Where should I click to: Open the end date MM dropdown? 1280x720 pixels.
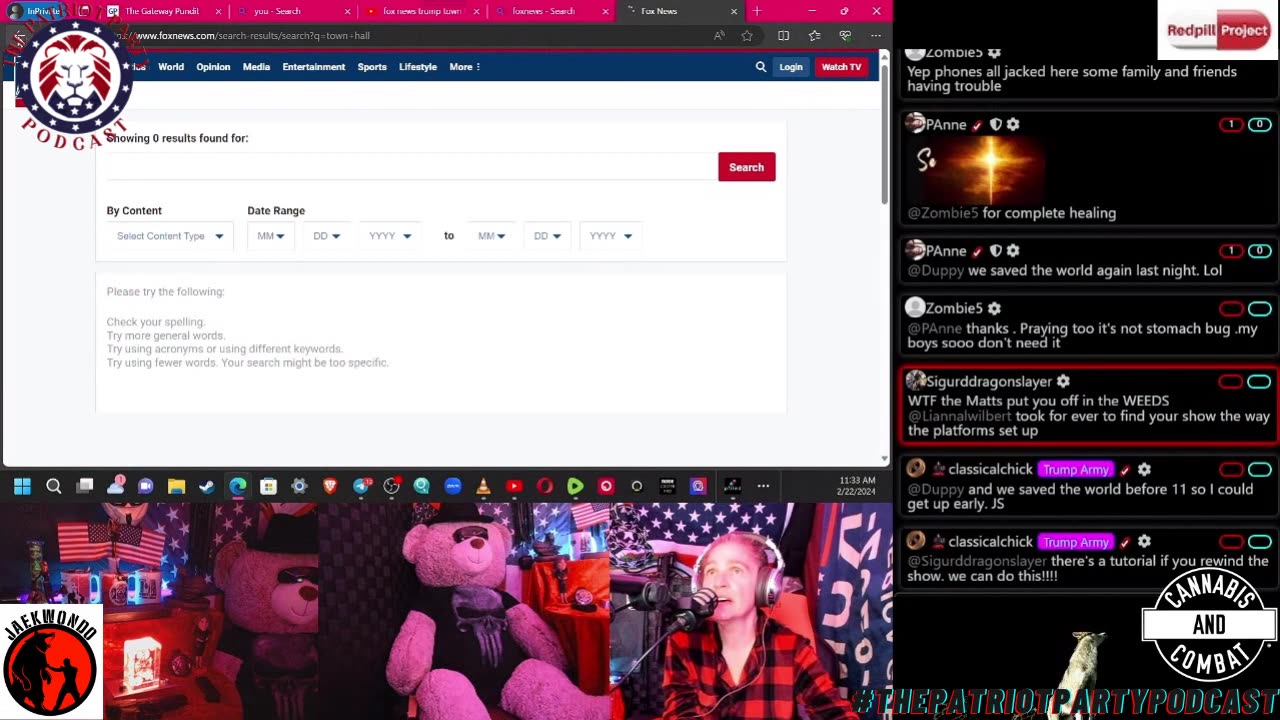491,236
